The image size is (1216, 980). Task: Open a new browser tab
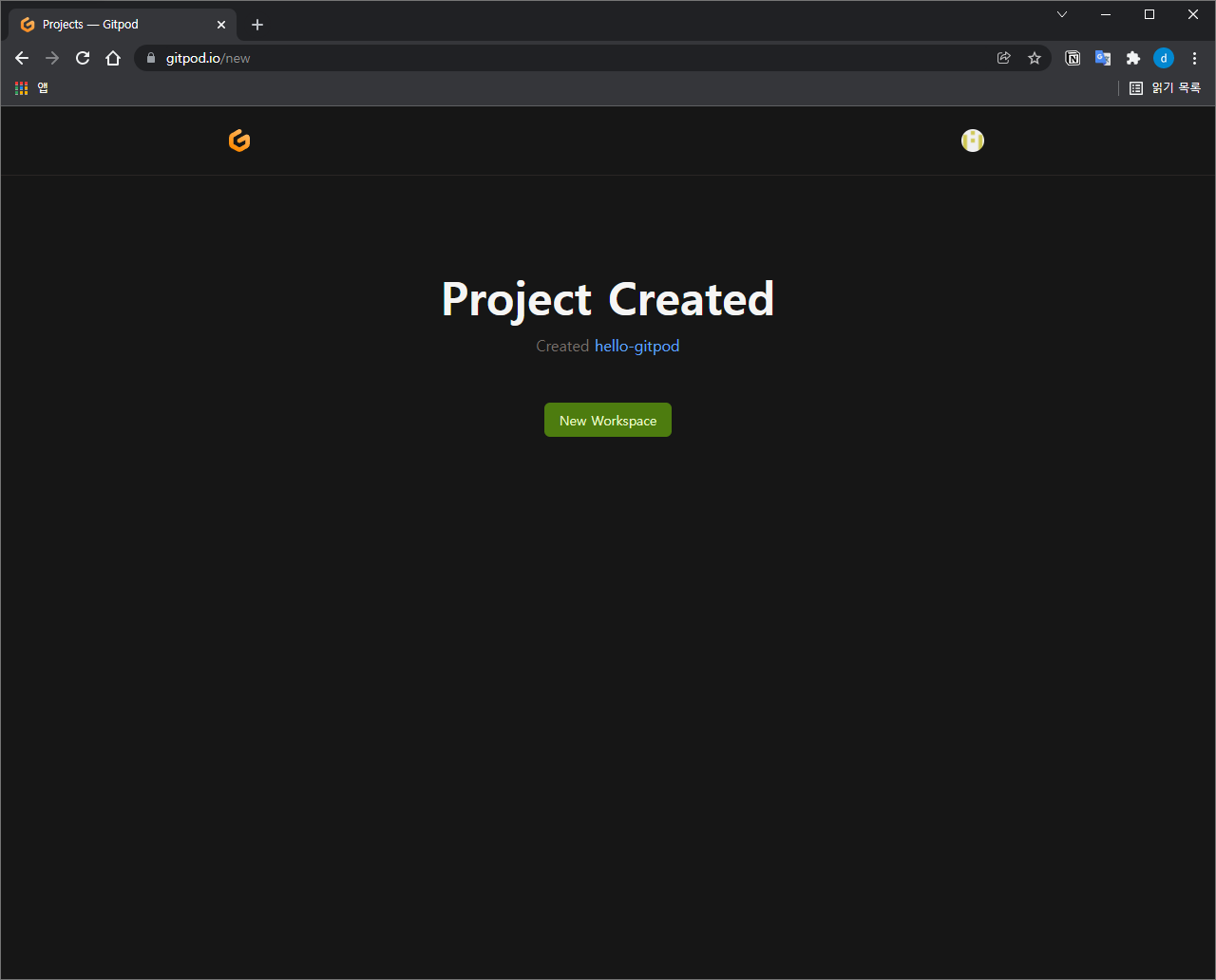[x=257, y=25]
